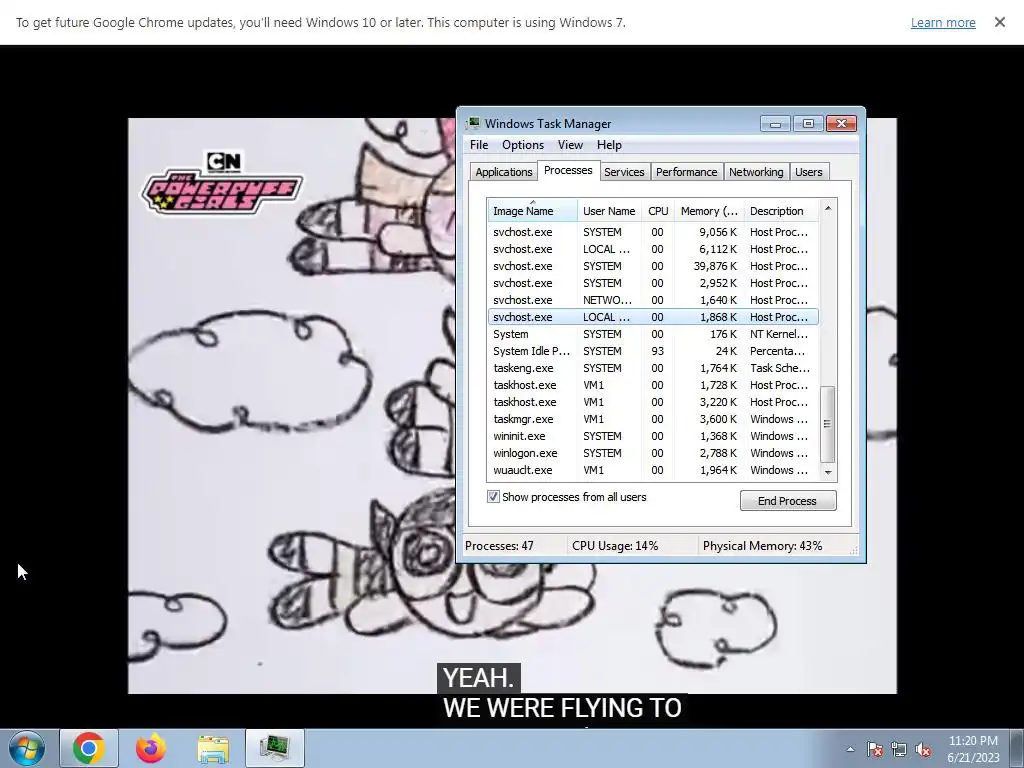Select svchost.exe row with 6,112 K memory
Screen dimensions: 1024x768
tap(653, 249)
